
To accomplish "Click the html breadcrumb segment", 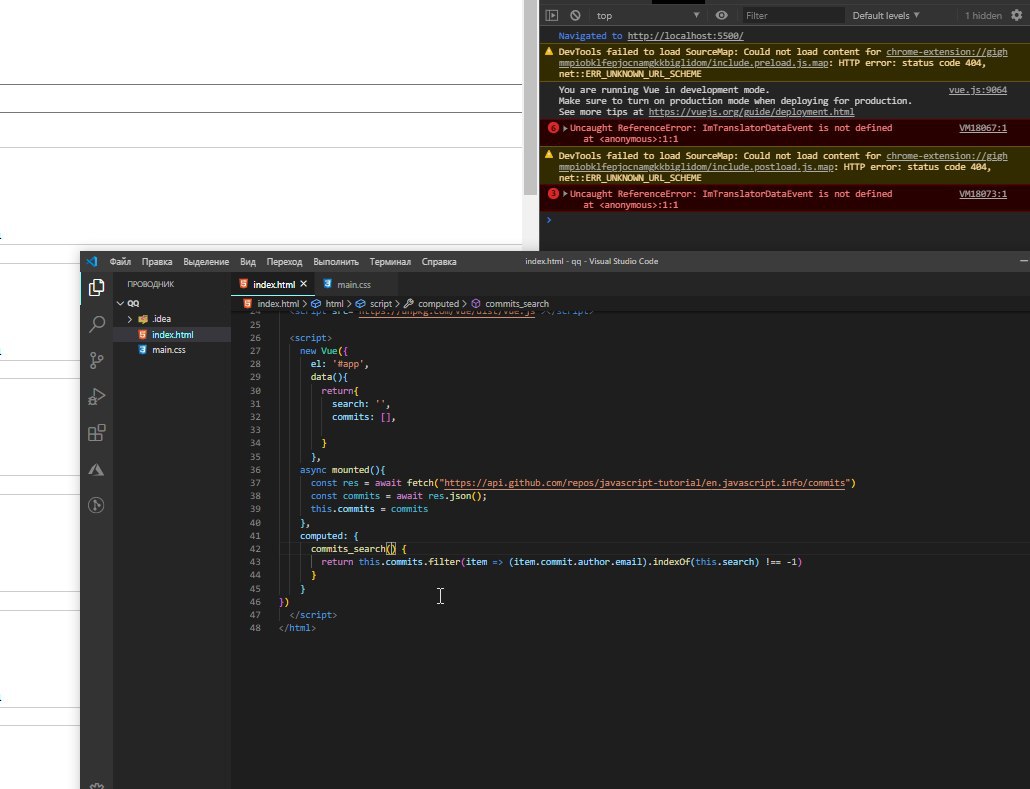I will click(x=328, y=304).
